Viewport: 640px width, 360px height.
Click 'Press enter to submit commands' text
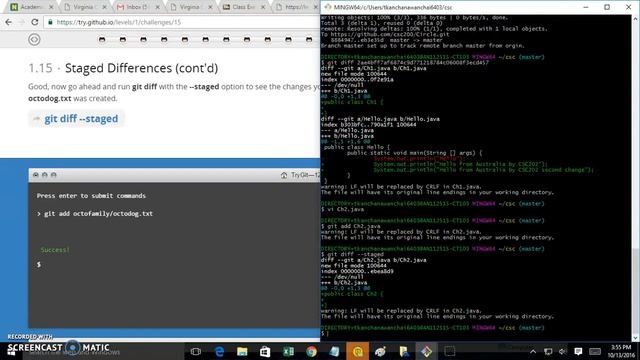click(x=91, y=196)
